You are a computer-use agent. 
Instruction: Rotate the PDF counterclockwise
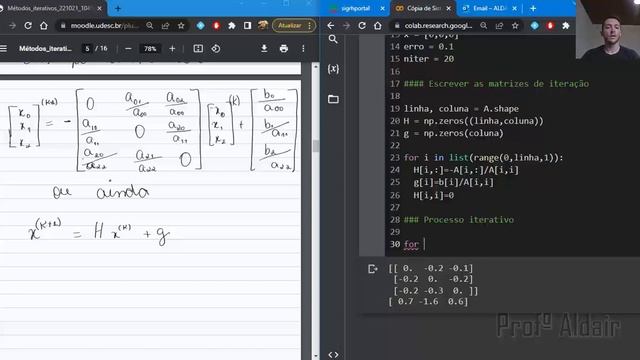tap(216, 49)
